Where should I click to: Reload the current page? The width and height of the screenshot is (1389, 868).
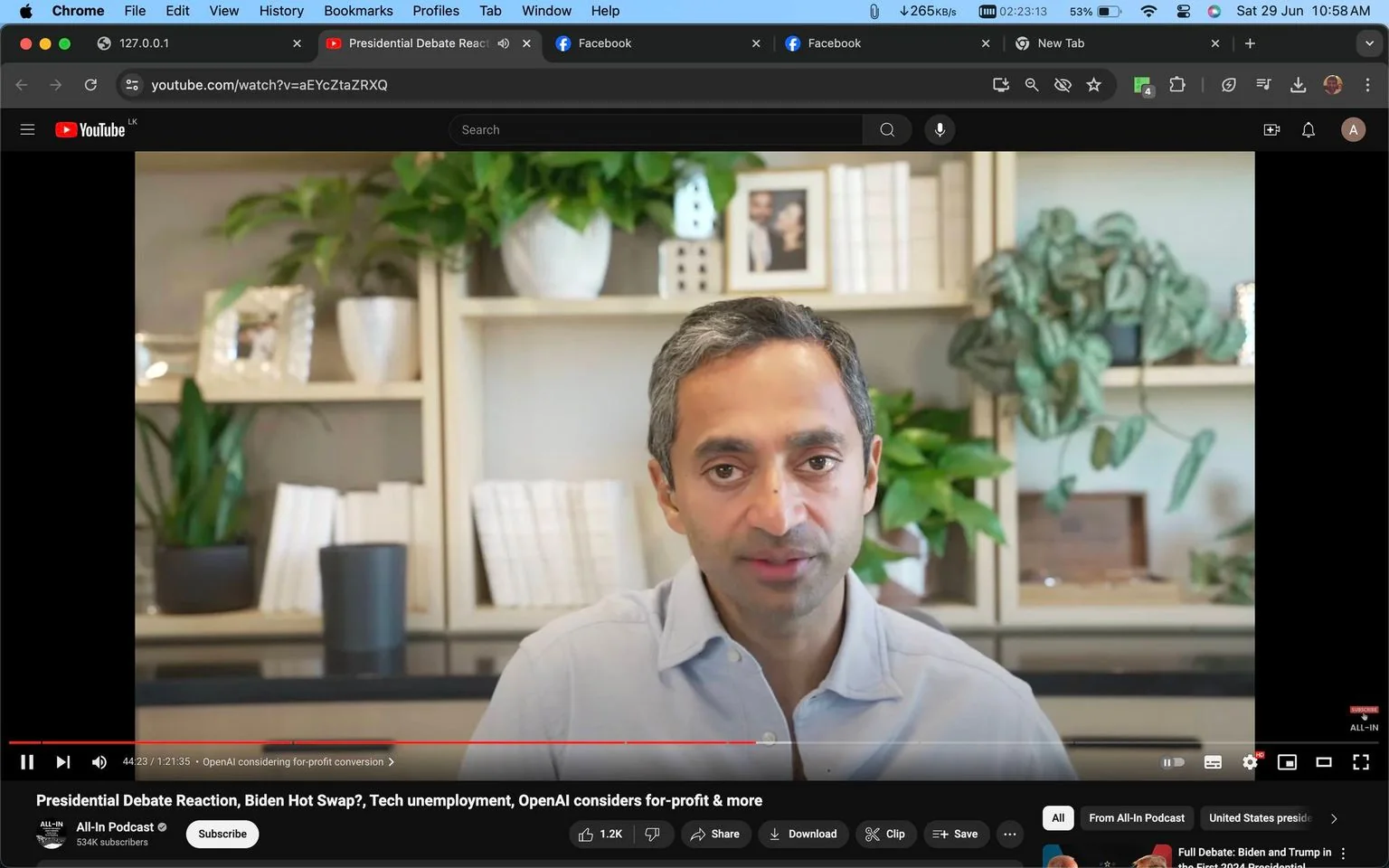(x=90, y=85)
